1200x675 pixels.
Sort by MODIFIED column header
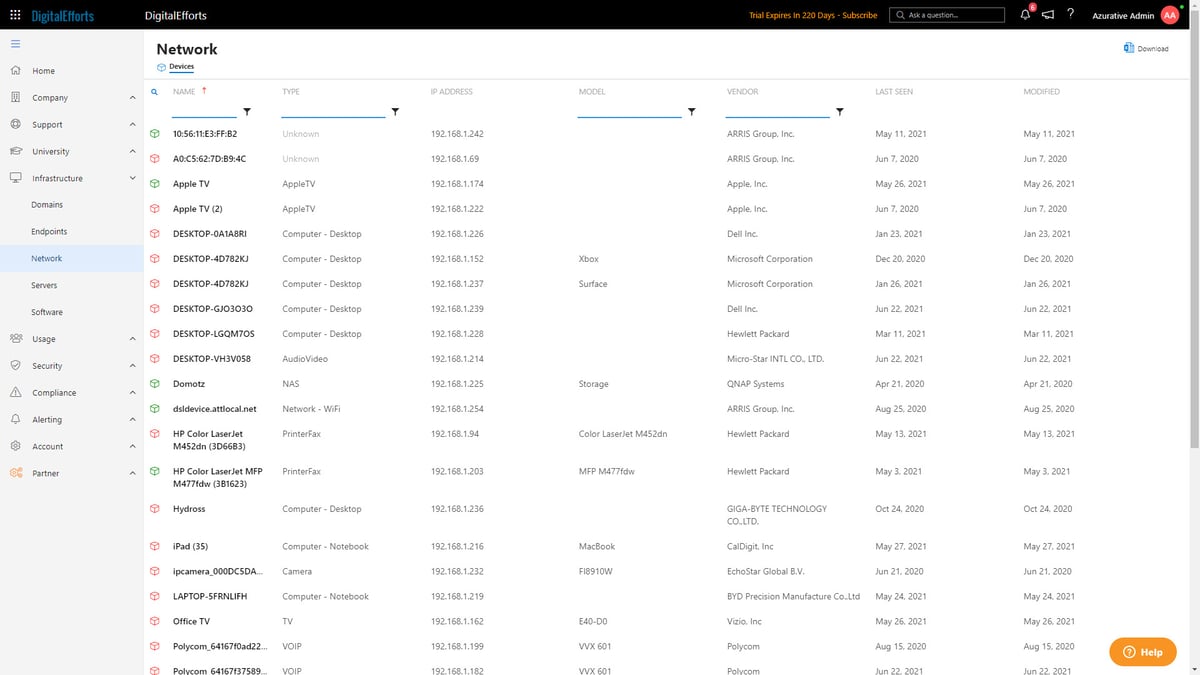click(1042, 92)
